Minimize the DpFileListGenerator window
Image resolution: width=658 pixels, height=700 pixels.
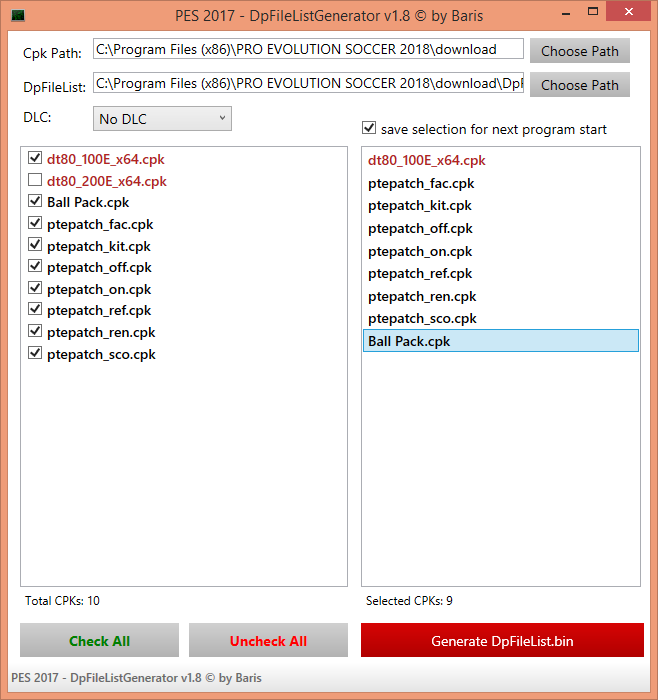[566, 14]
